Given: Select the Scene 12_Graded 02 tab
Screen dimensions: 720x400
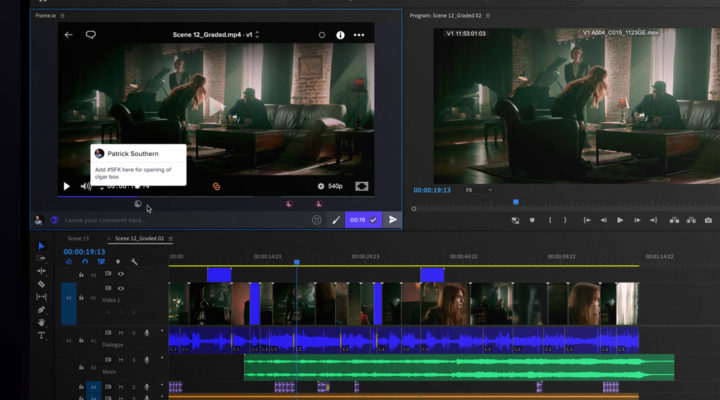Looking at the screenshot, I should click(140, 238).
